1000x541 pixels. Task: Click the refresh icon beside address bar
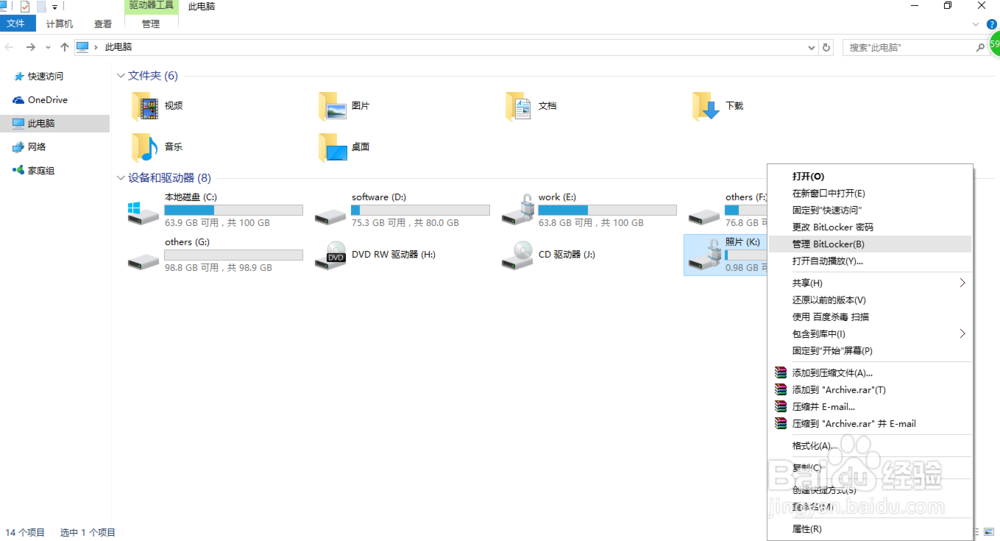point(827,47)
